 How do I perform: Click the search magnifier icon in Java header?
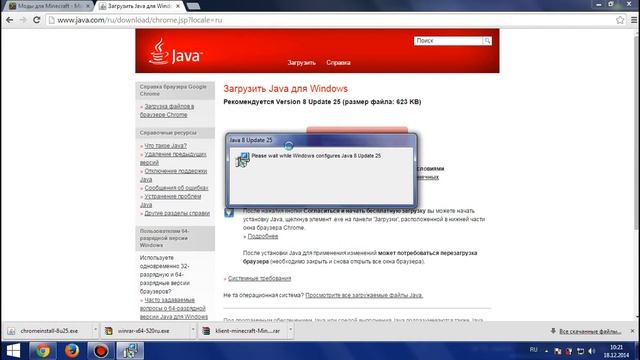click(x=487, y=41)
